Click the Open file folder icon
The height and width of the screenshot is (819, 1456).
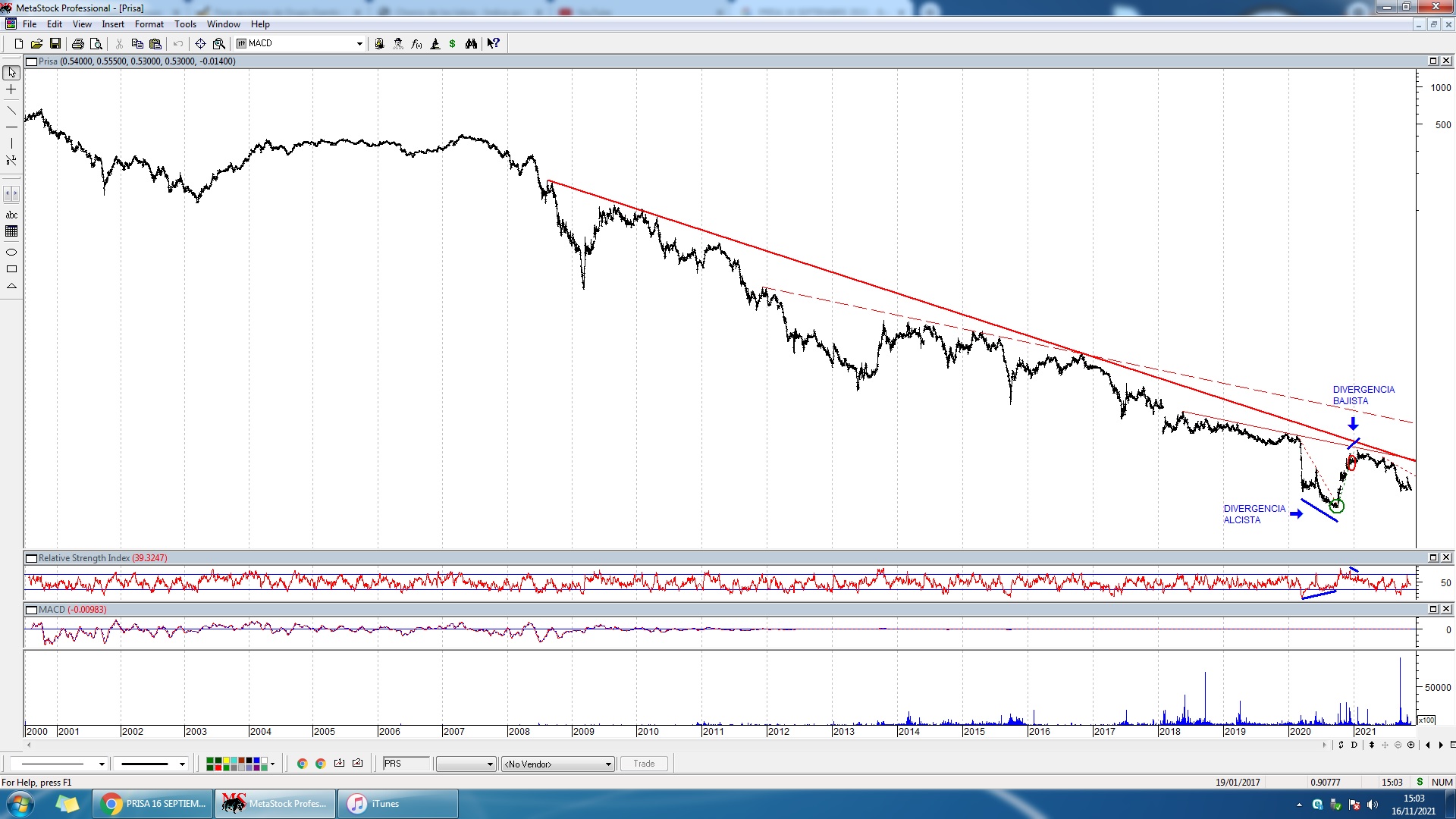tap(36, 44)
